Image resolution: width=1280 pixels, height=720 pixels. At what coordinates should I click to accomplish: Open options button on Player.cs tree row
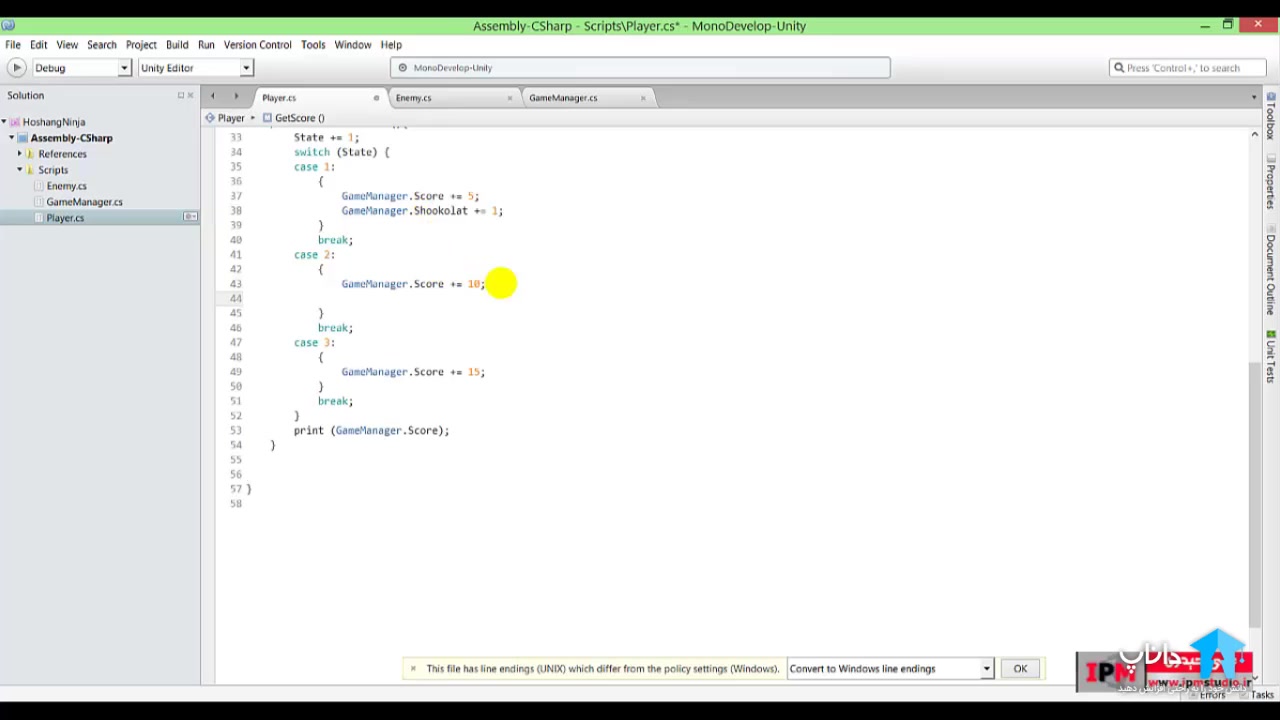point(190,217)
